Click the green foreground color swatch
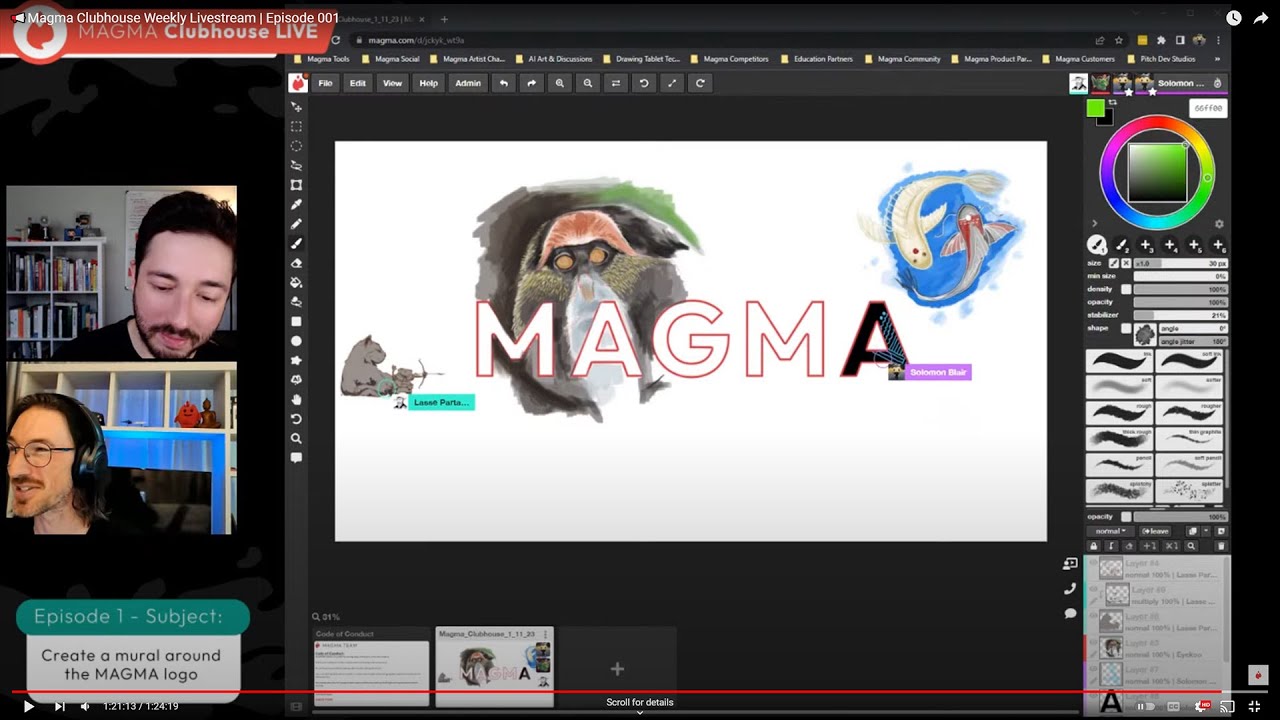 click(x=1095, y=108)
